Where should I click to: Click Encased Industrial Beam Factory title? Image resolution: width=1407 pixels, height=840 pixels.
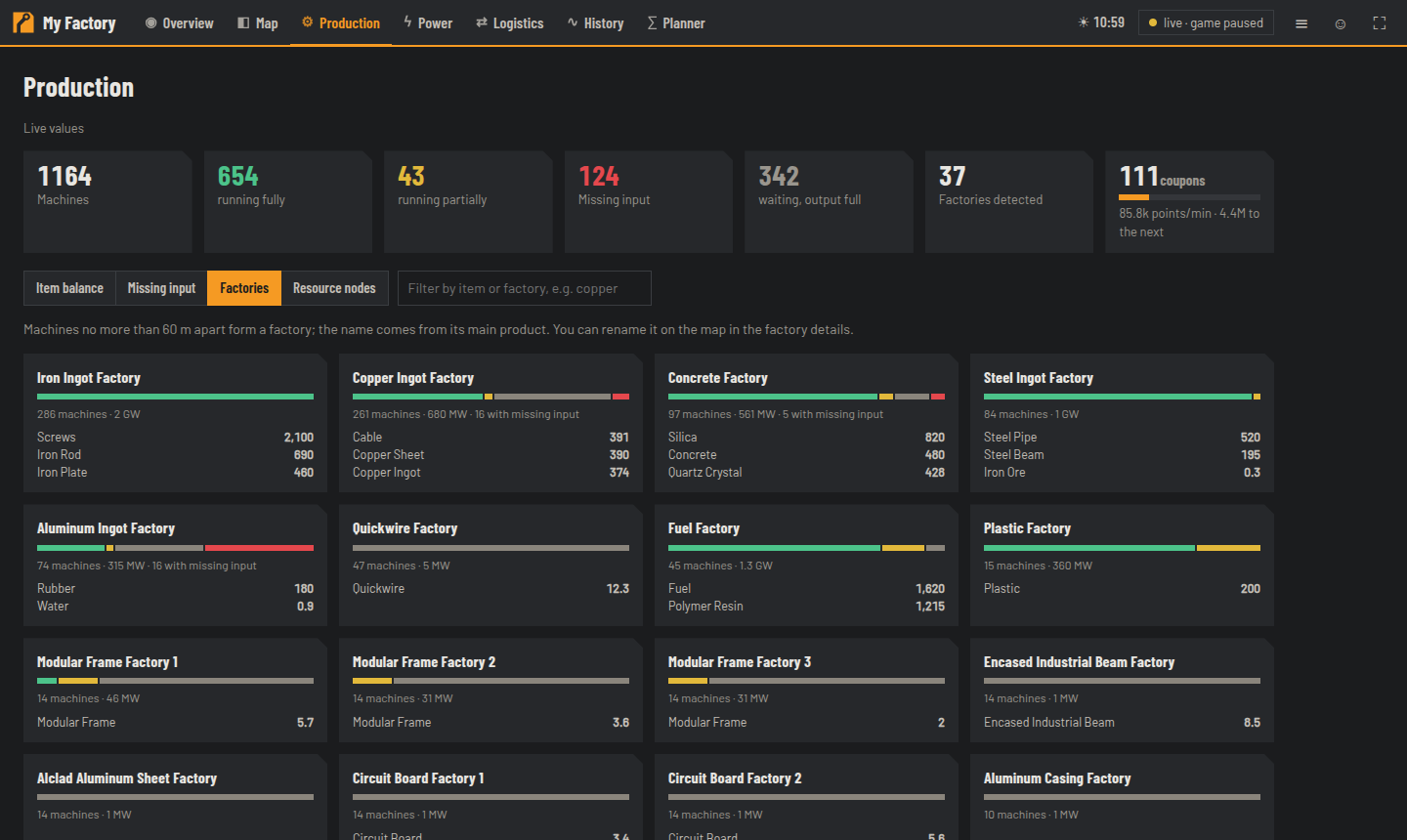click(x=1079, y=662)
